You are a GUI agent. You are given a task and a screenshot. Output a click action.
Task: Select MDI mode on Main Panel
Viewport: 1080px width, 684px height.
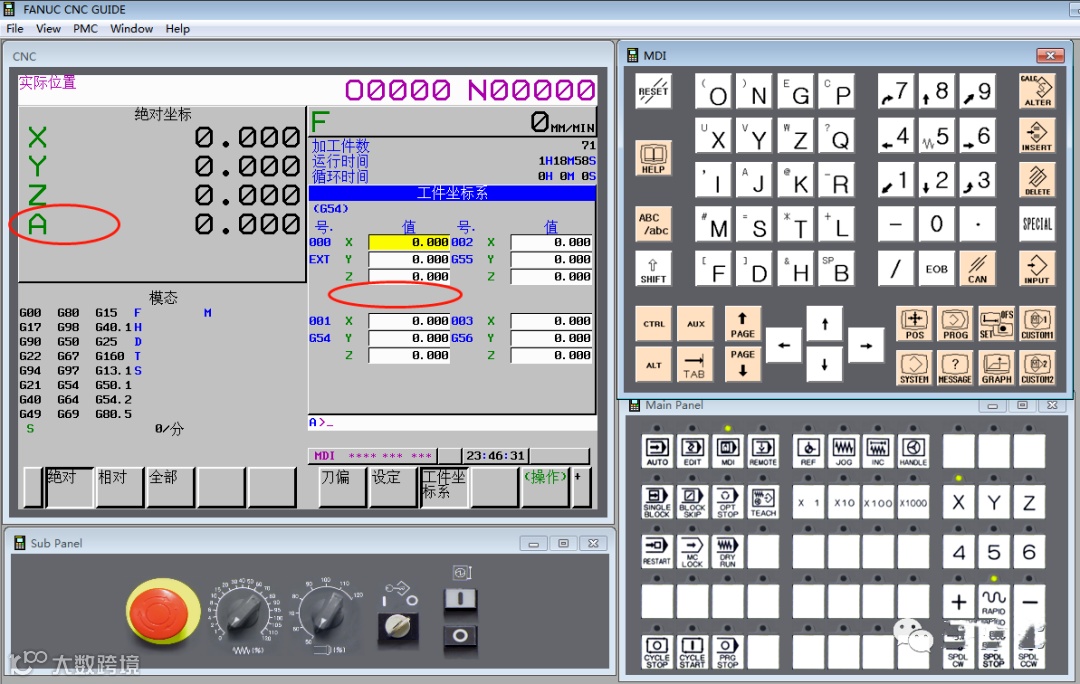tap(727, 451)
